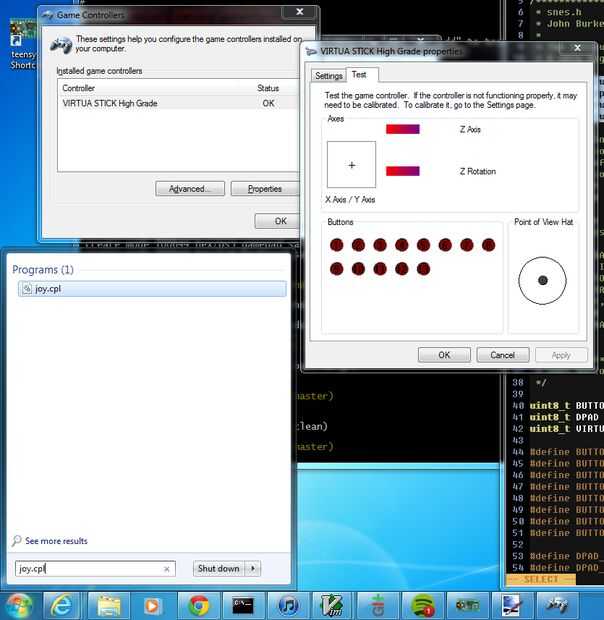Click the Programs (1) heading
The image size is (604, 620).
[43, 270]
